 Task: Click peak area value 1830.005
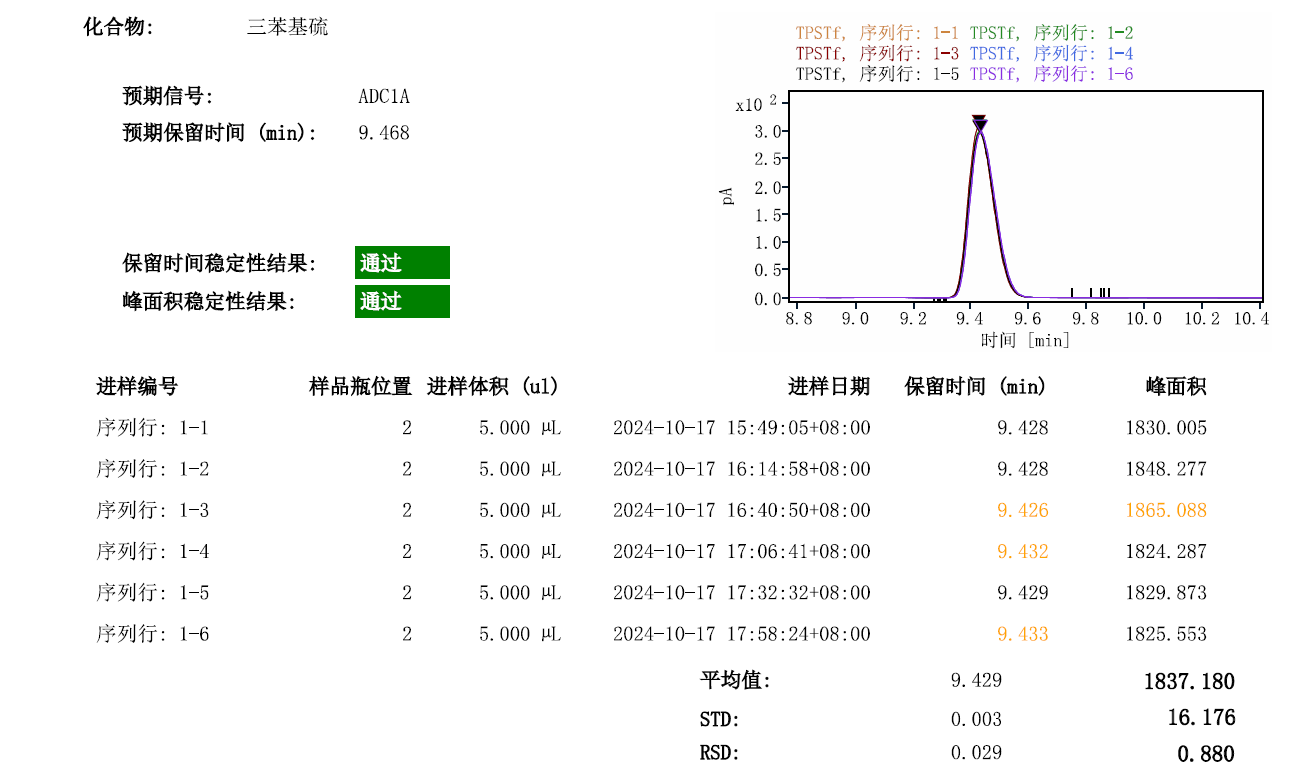pyautogui.click(x=1166, y=428)
